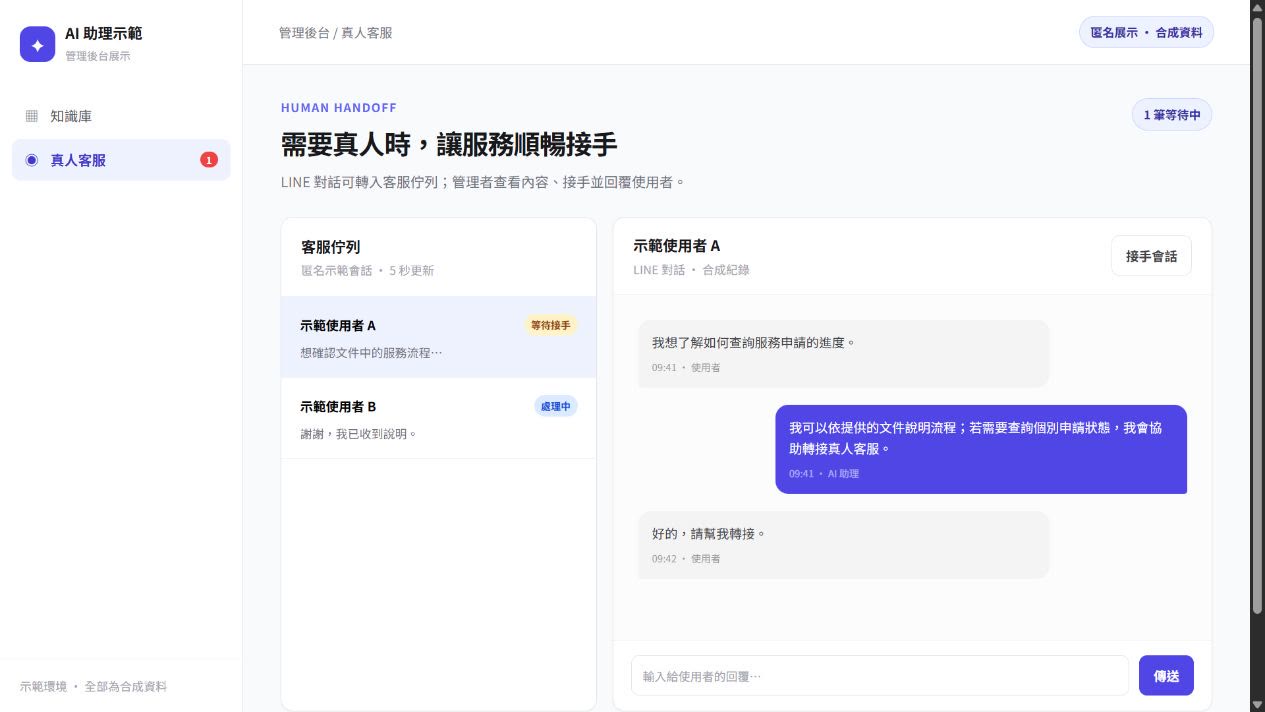Click the red notification badge on 真人客服
Screen dimensions: 1265x712
click(x=209, y=160)
